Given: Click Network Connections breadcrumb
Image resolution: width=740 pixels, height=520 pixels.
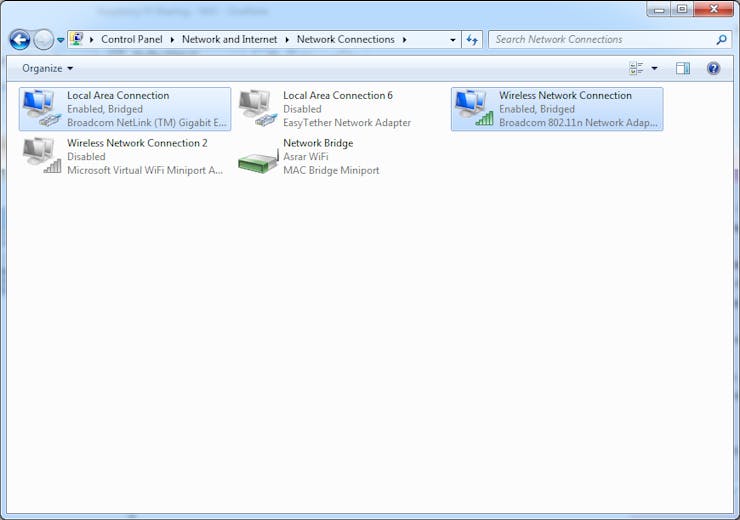Looking at the screenshot, I should tap(345, 40).
